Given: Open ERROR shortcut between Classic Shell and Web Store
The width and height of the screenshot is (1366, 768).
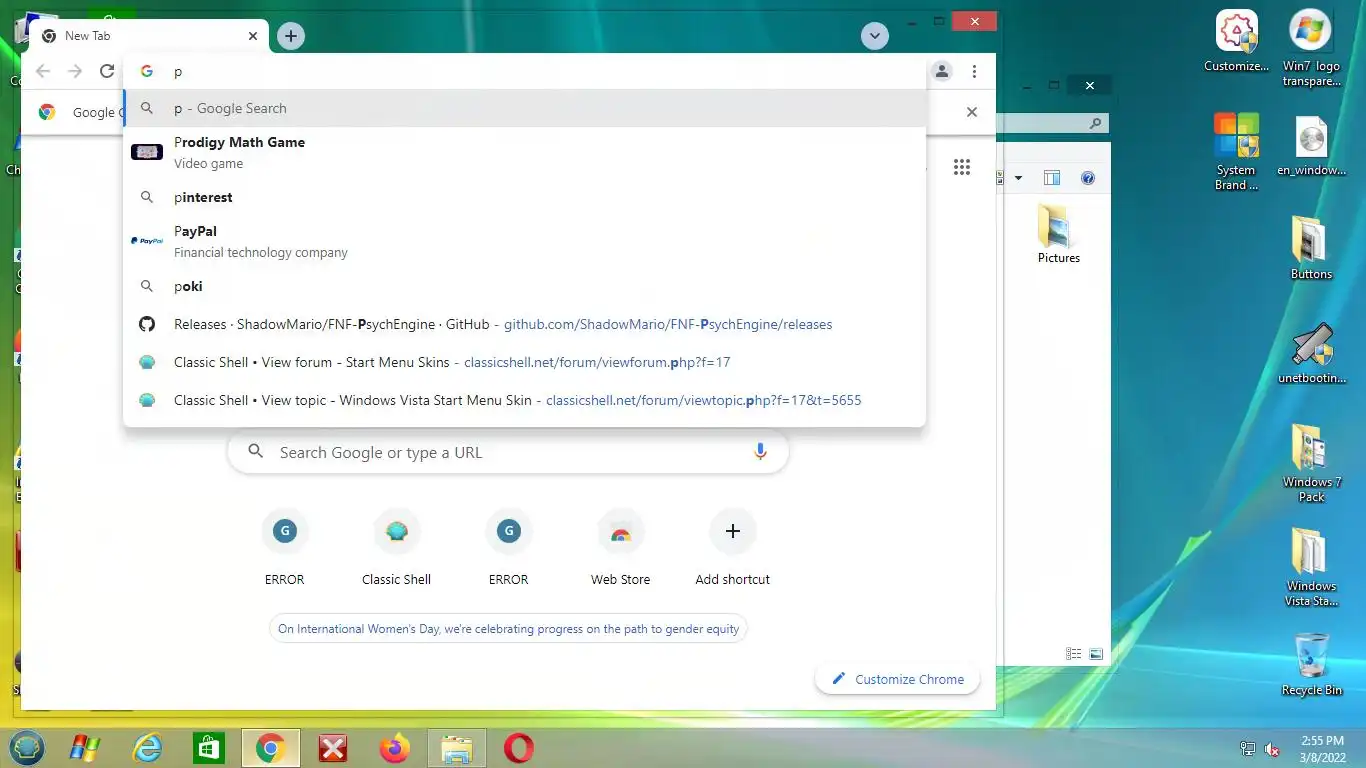Looking at the screenshot, I should click(x=509, y=547).
